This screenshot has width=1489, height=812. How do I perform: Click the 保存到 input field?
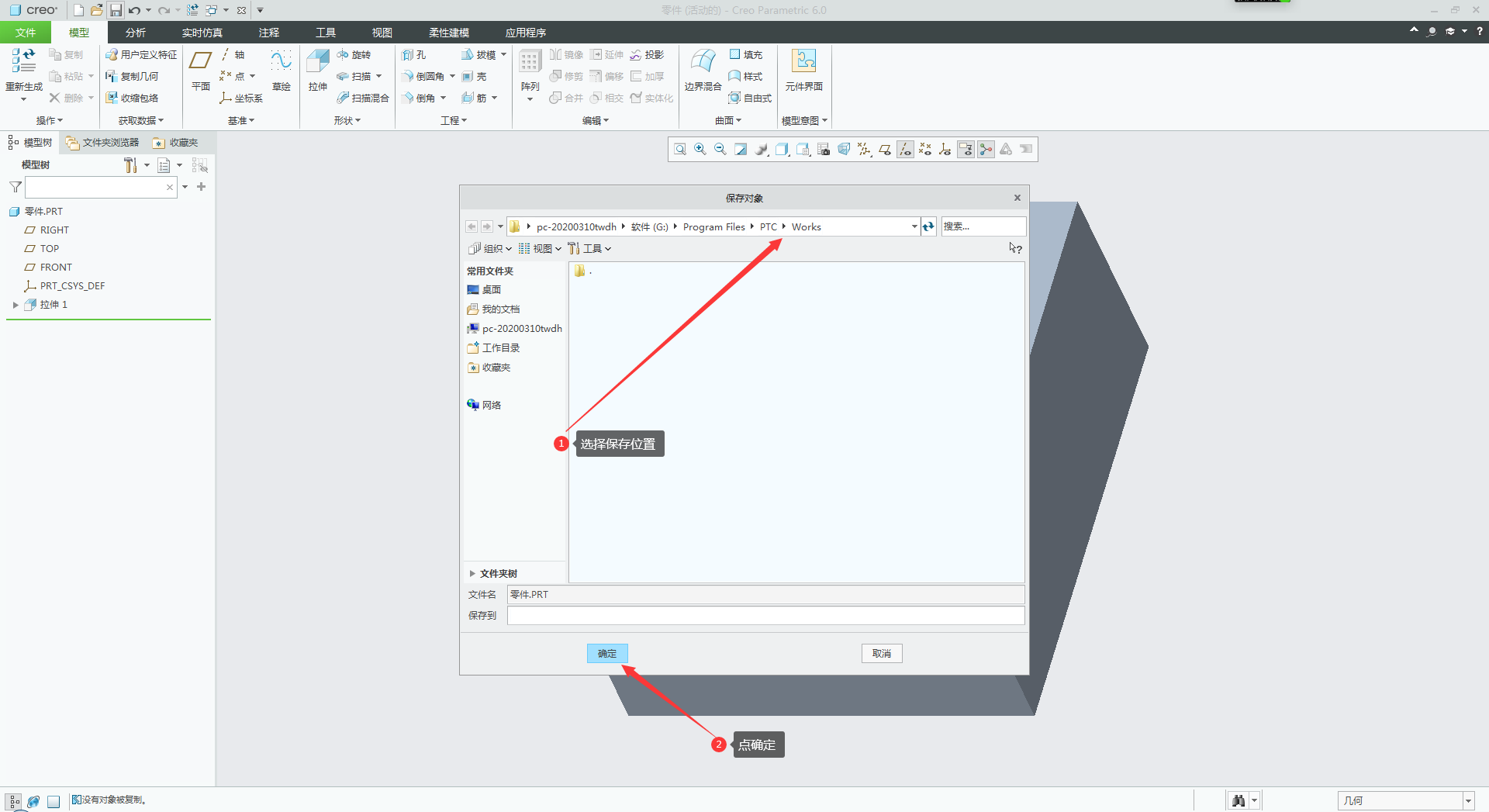(765, 616)
